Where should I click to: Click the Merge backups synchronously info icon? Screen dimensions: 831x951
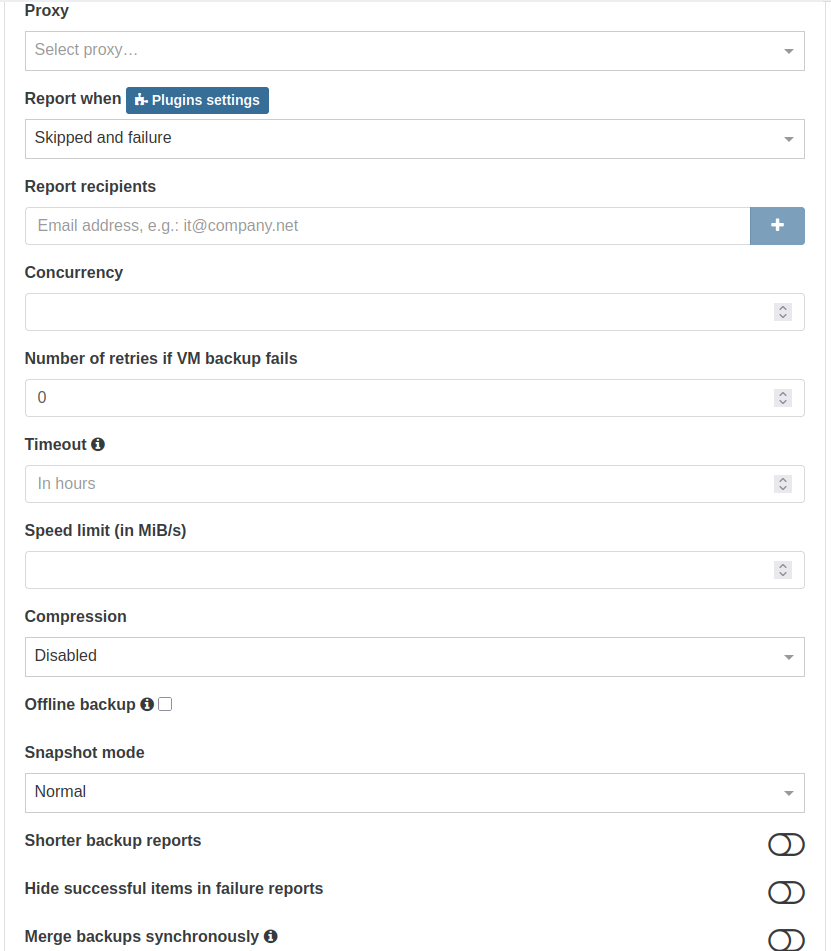point(270,936)
